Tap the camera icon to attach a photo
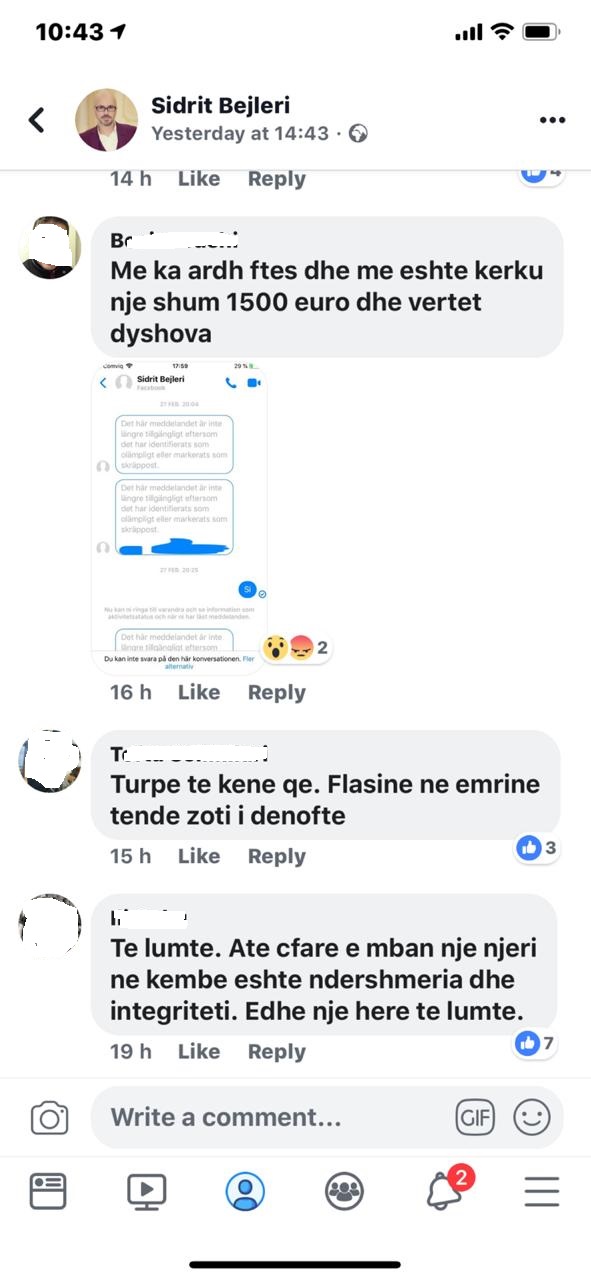591x1280 pixels. pos(49,1117)
